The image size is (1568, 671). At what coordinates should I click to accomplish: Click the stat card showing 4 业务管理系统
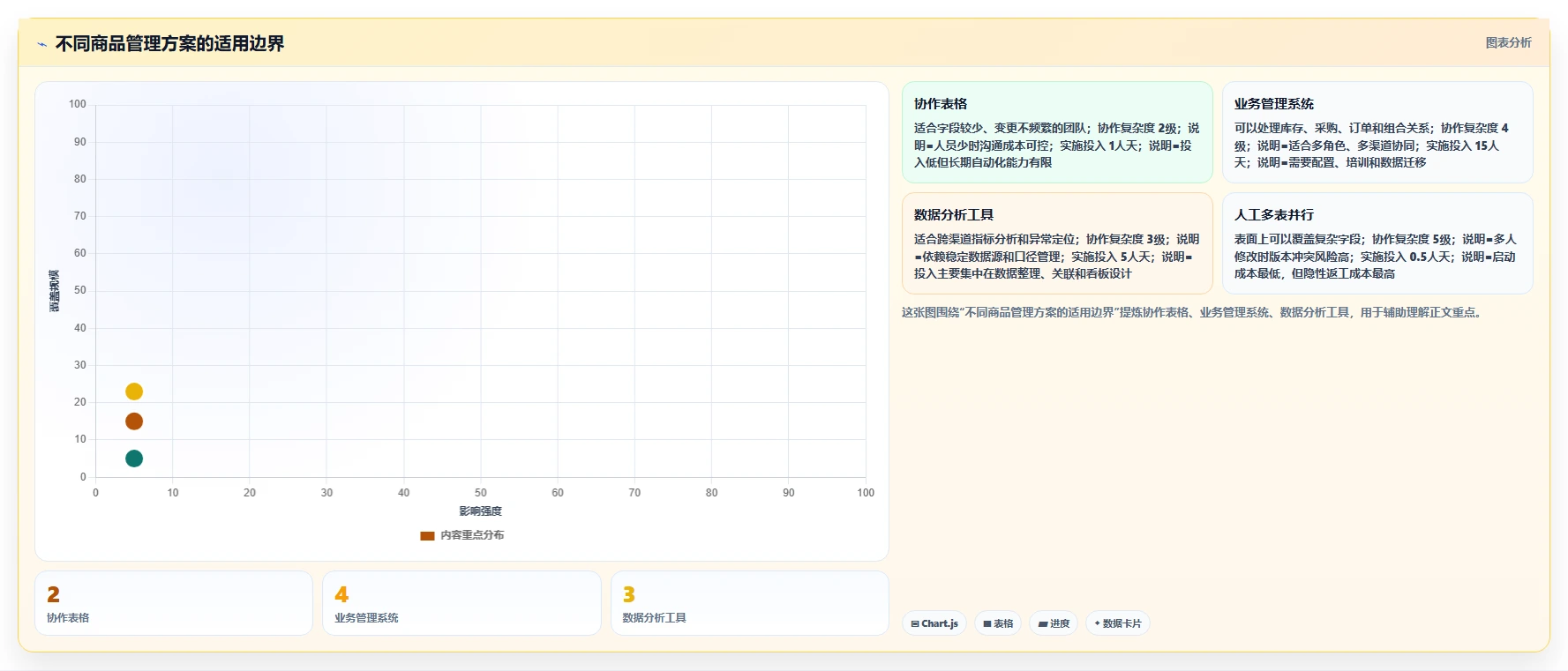(461, 603)
